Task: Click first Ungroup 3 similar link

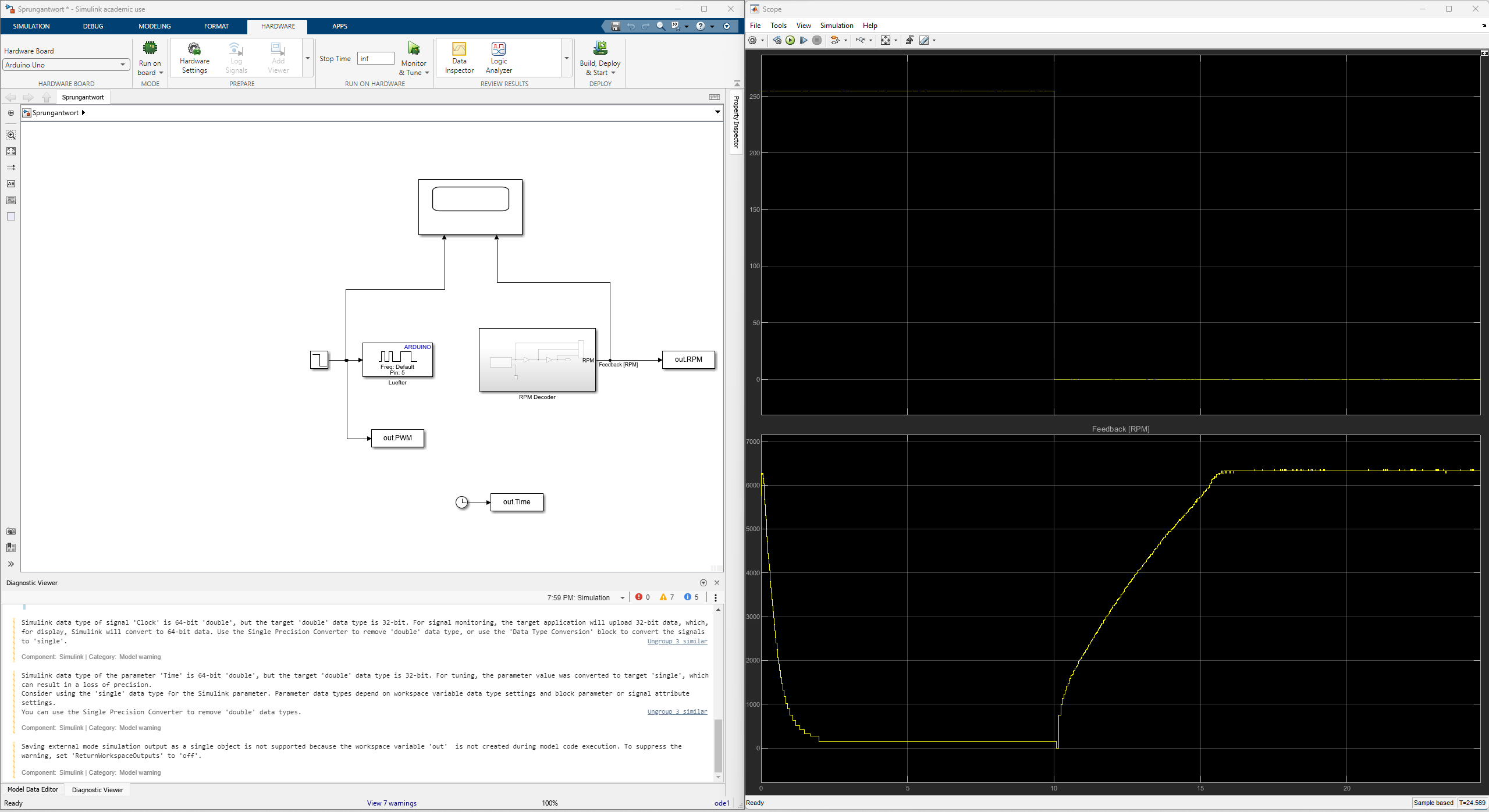Action: coord(677,641)
